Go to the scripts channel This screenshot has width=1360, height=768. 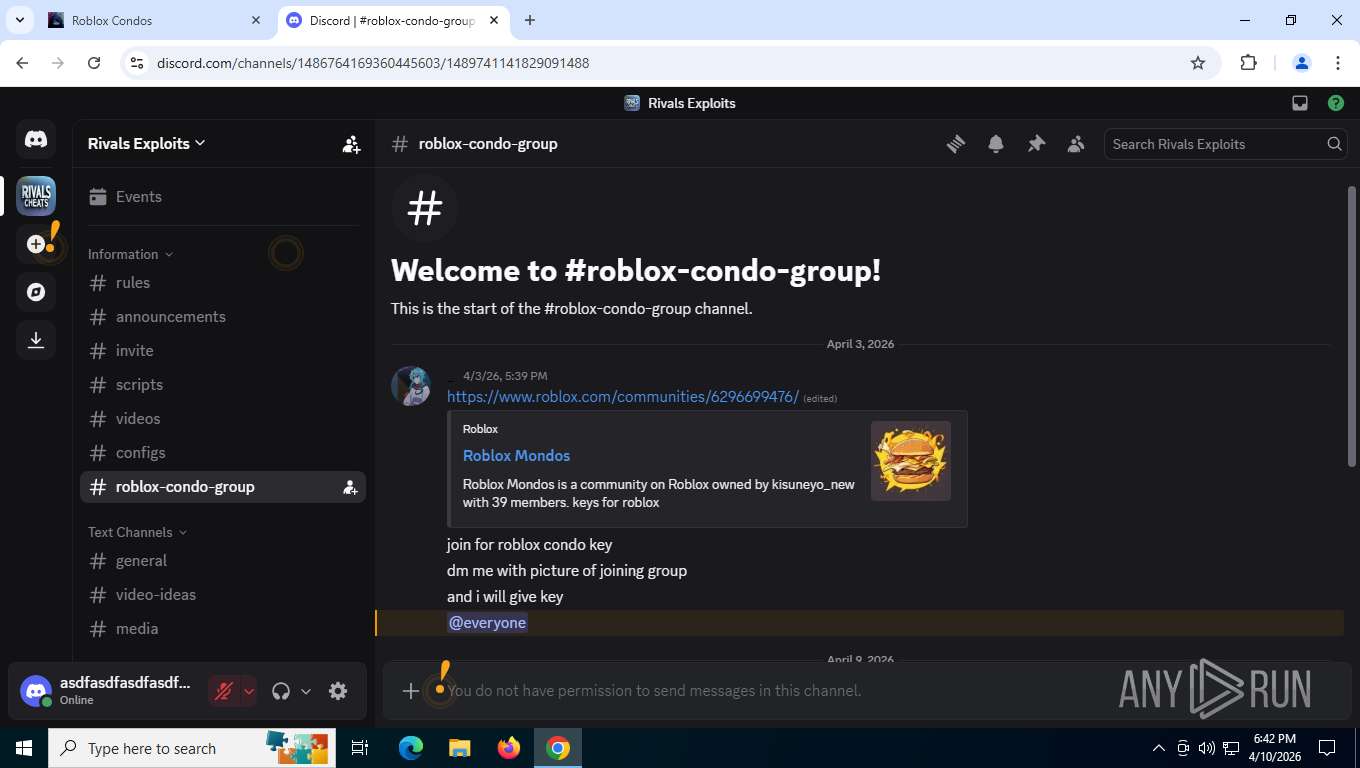[x=222, y=385]
